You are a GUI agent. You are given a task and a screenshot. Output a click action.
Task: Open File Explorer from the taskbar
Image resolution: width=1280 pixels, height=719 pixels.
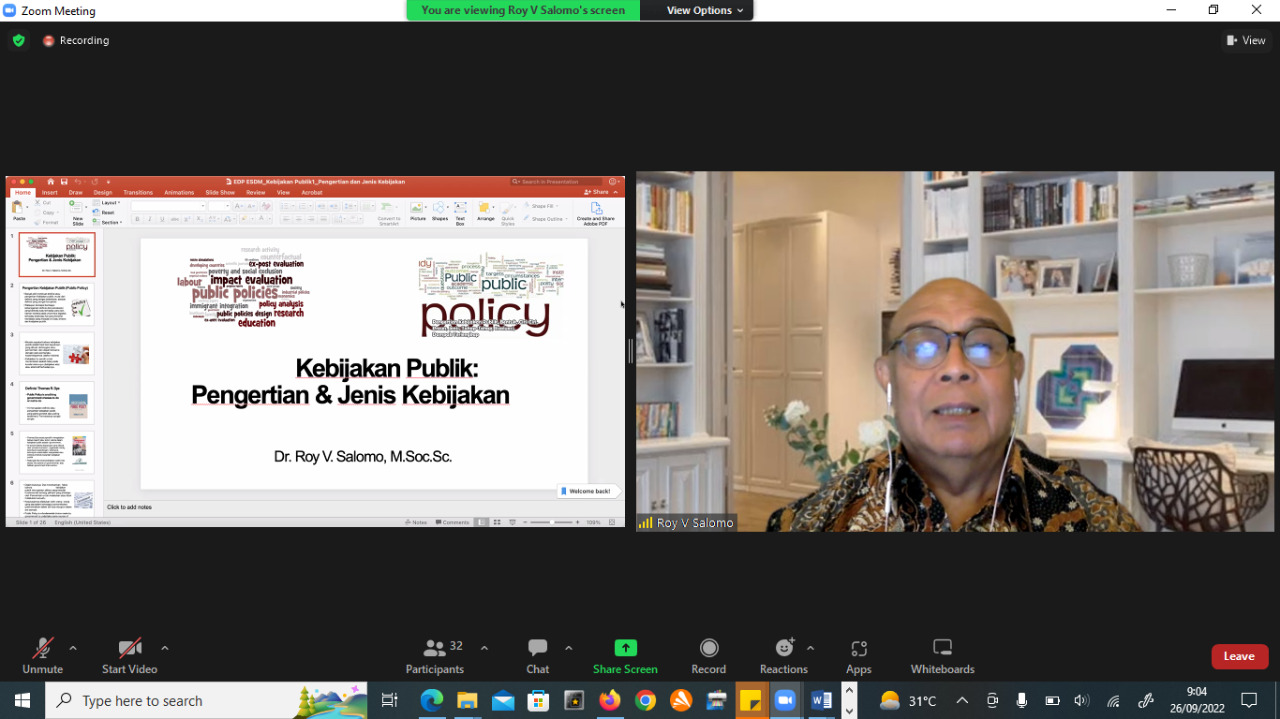(x=467, y=701)
